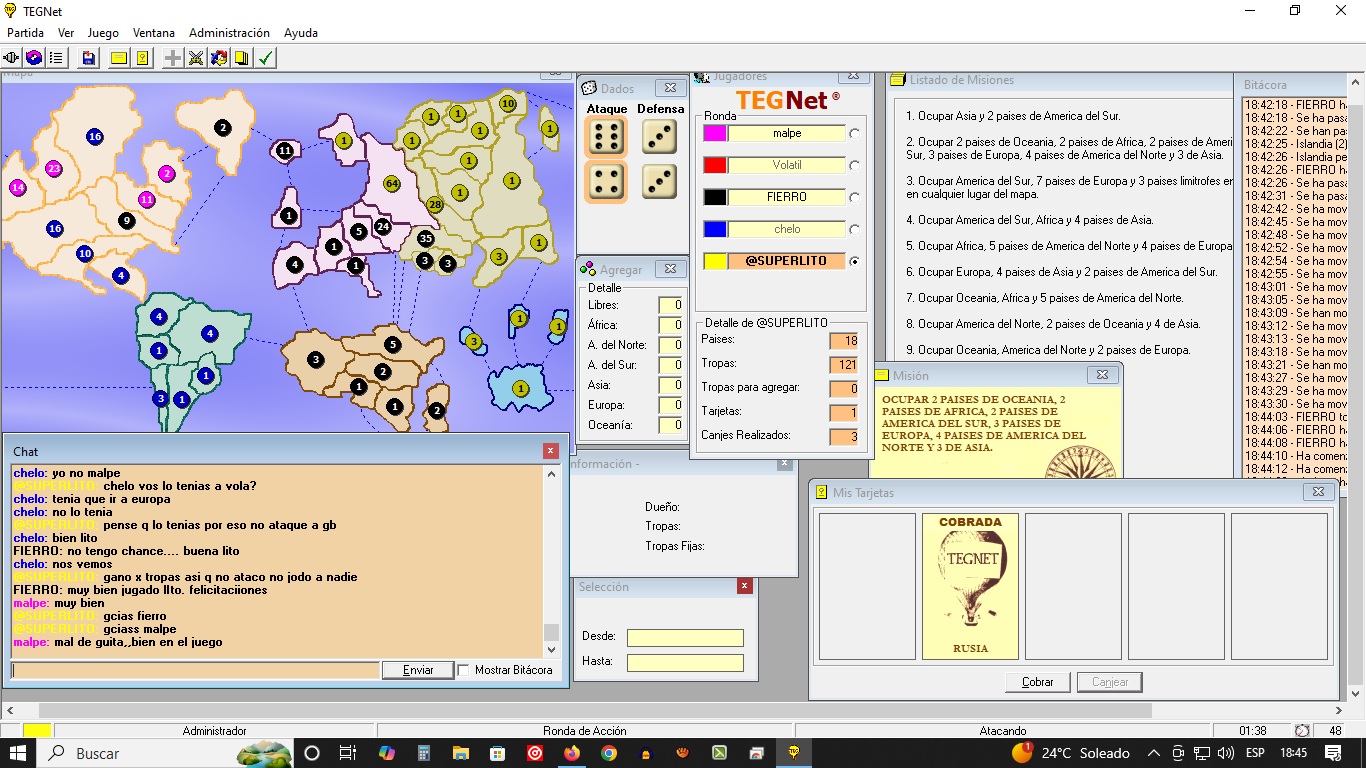Open the Administración menu

(229, 33)
